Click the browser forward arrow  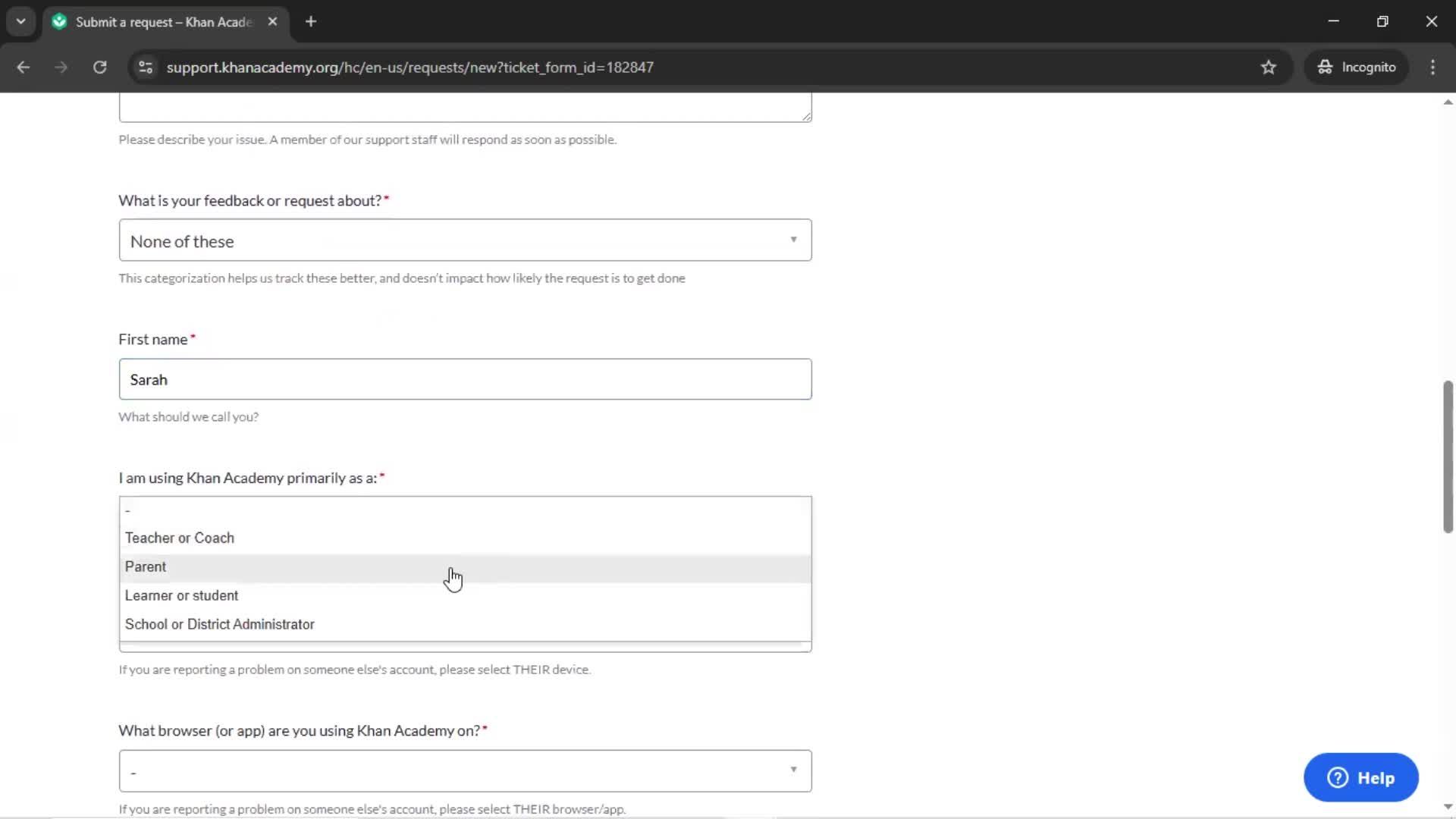coord(61,67)
